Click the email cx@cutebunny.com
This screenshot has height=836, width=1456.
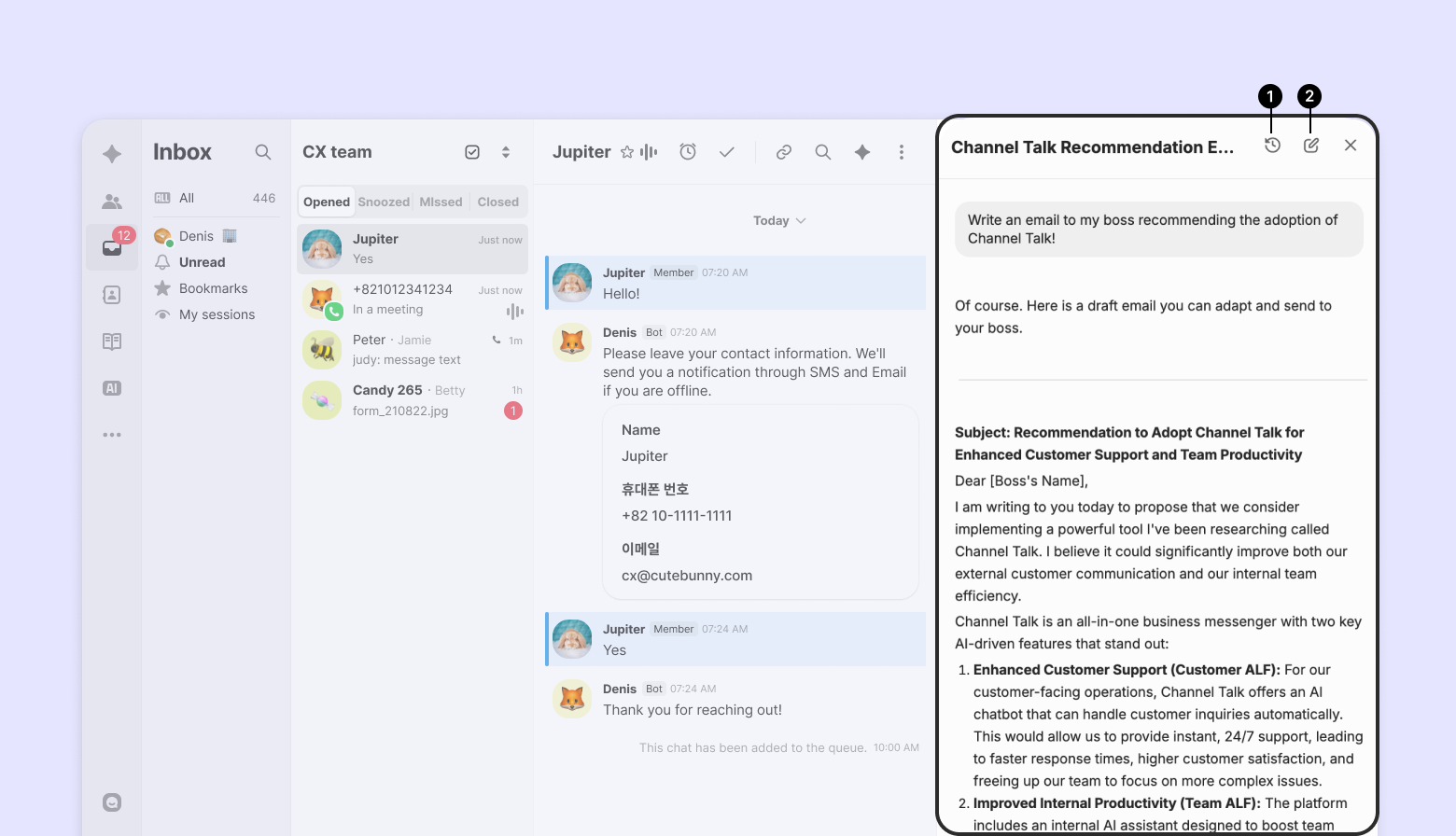(687, 576)
